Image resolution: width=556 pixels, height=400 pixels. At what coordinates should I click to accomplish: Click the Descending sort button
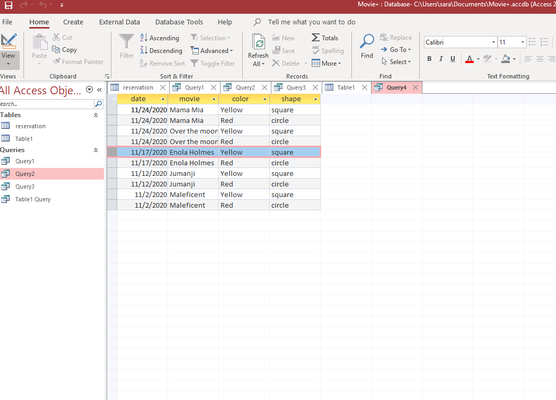(x=161, y=51)
